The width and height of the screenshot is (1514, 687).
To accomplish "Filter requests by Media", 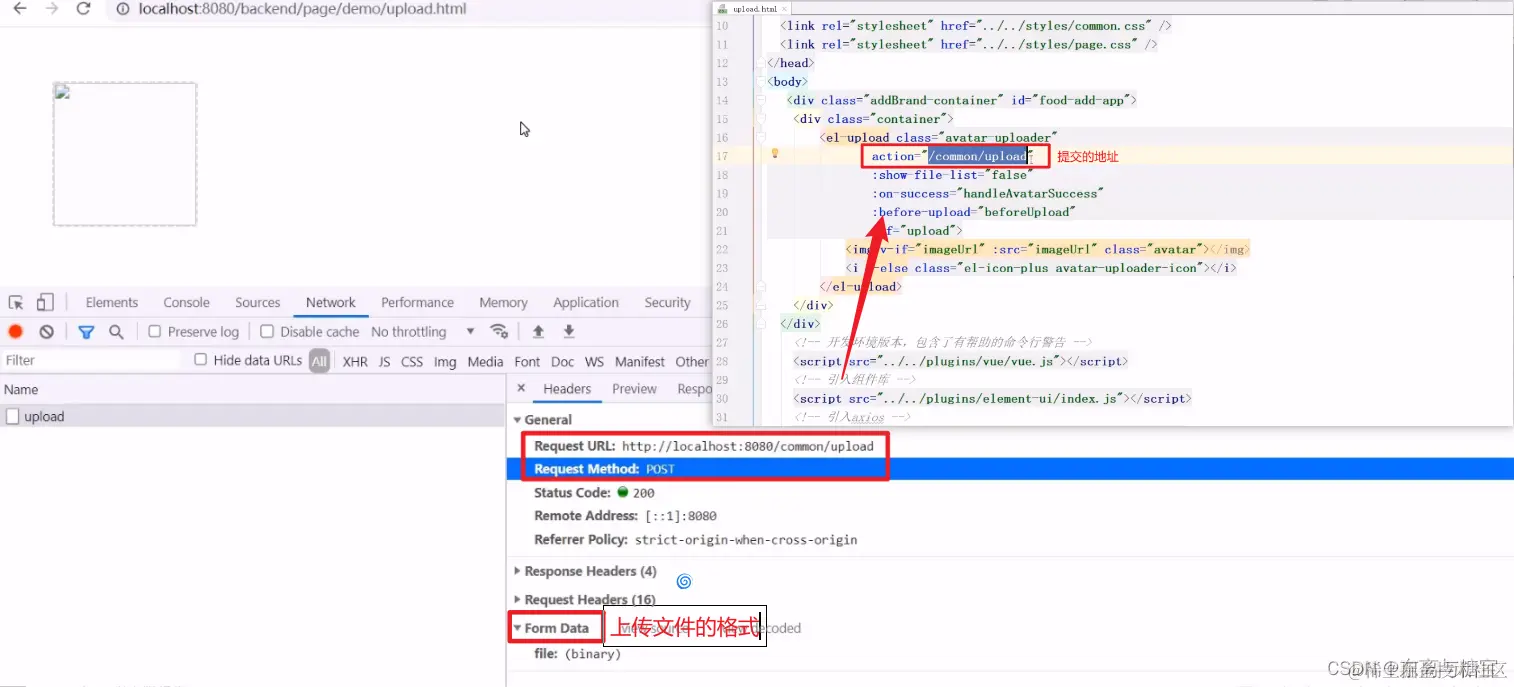I will click(485, 362).
